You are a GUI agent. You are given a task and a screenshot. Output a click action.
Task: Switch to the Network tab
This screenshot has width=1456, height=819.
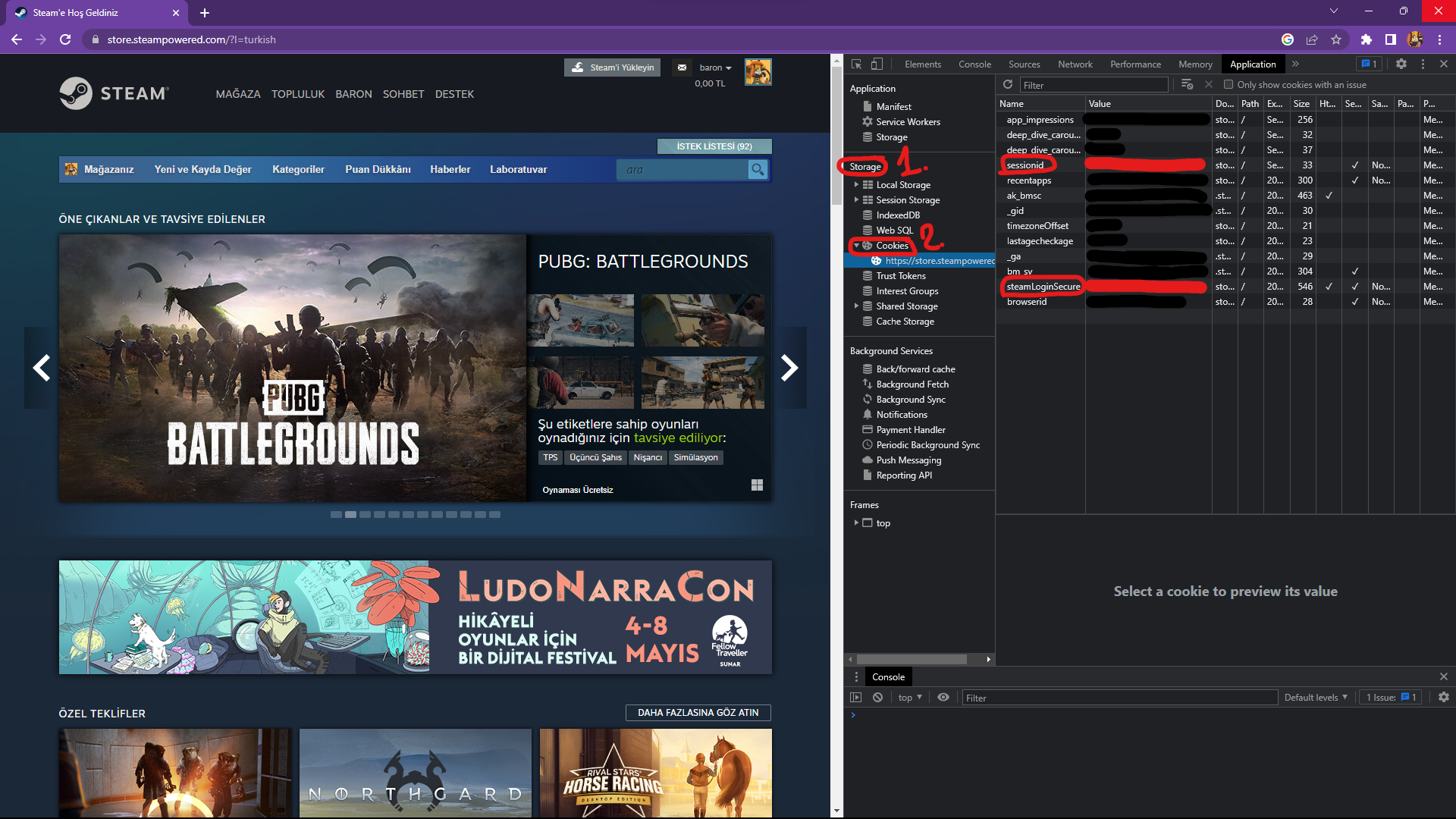1075,64
